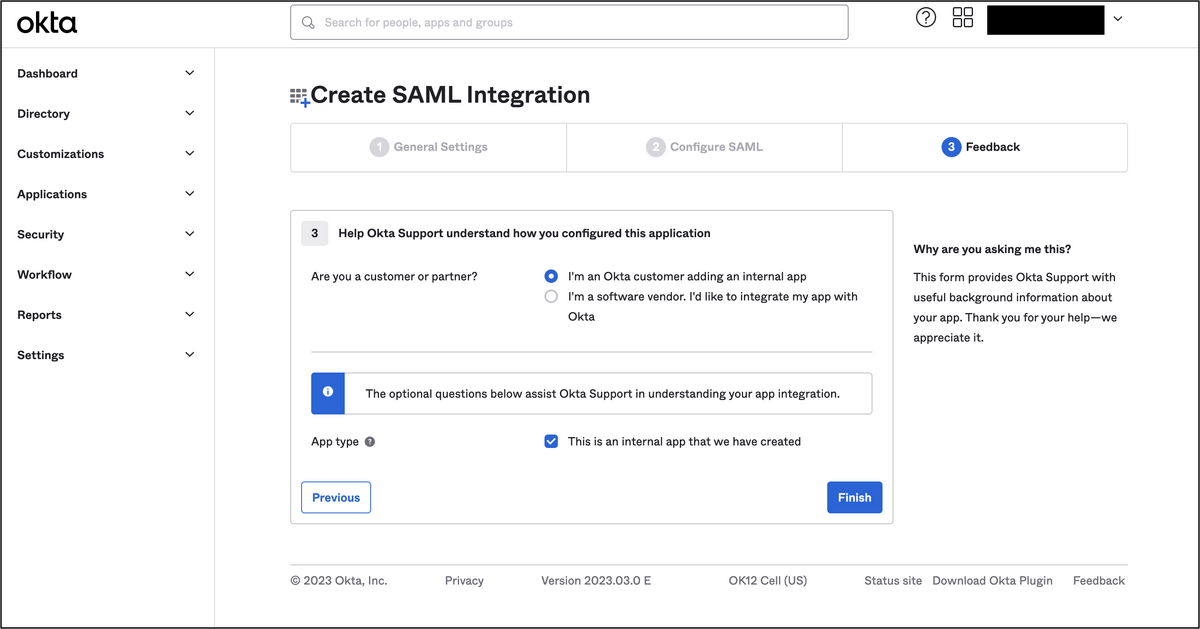This screenshot has height=629, width=1200.
Task: Select "I'm an Okta customer" radio option
Action: [x=551, y=276]
